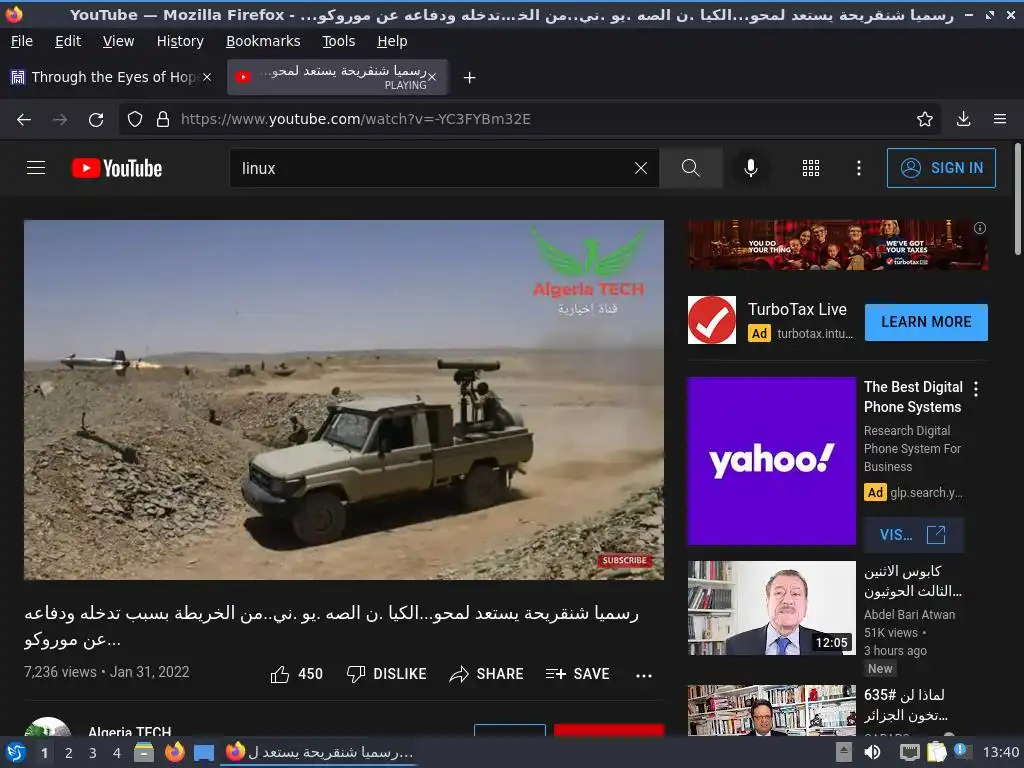Close the Through the Eyes tab
Screen dimensions: 1024x768
click(206, 77)
